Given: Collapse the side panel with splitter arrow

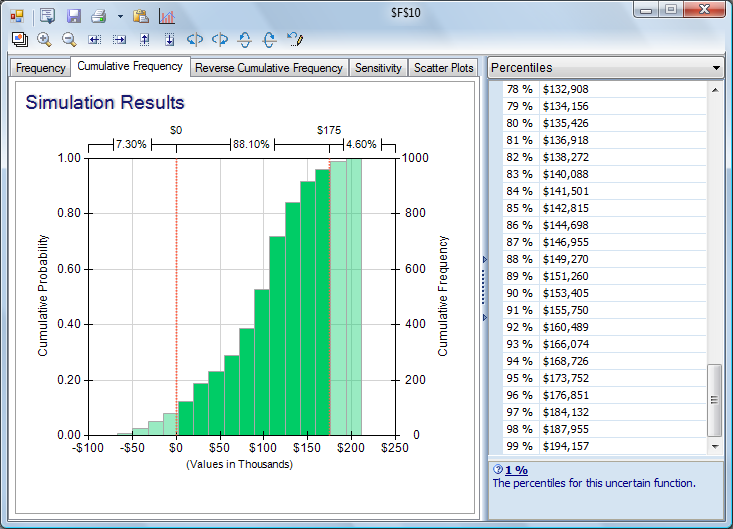Looking at the screenshot, I should pyautogui.click(x=485, y=260).
